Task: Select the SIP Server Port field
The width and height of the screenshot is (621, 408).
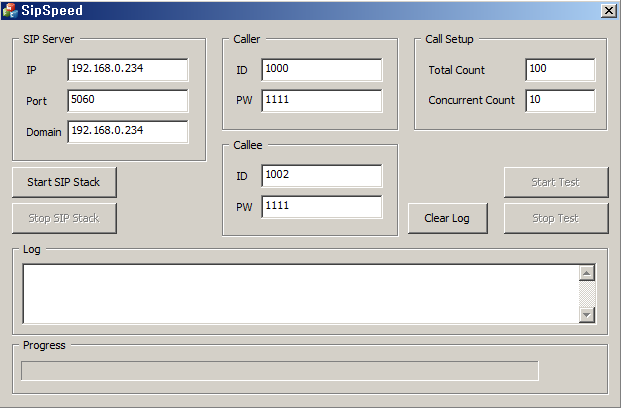Action: (x=128, y=101)
